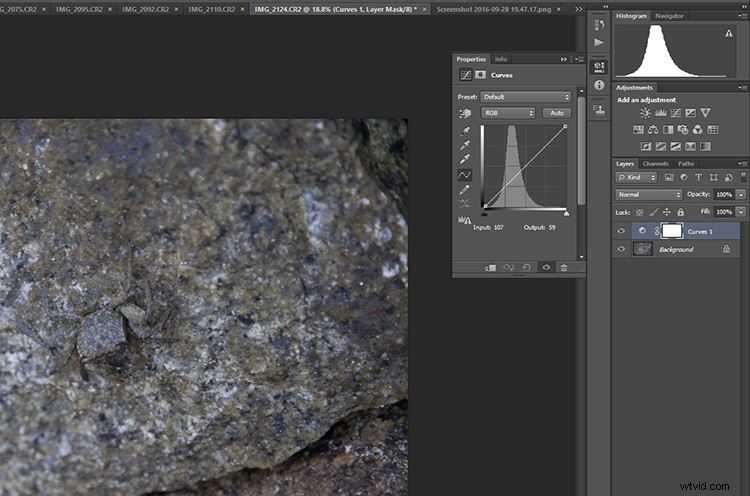
Task: Select the black point eyedropper in Curves
Action: coord(464,131)
